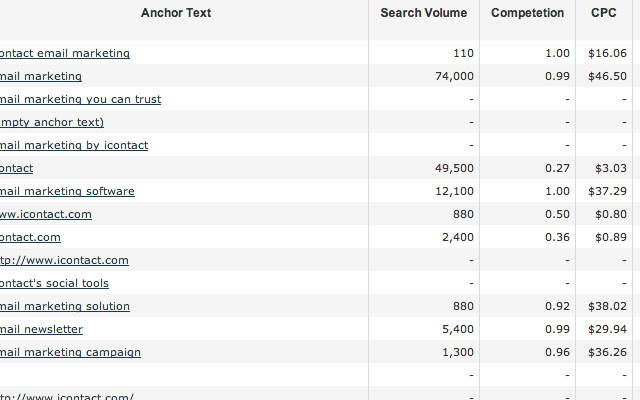The image size is (640, 400).
Task: Sort by the CPC column header
Action: click(x=604, y=13)
